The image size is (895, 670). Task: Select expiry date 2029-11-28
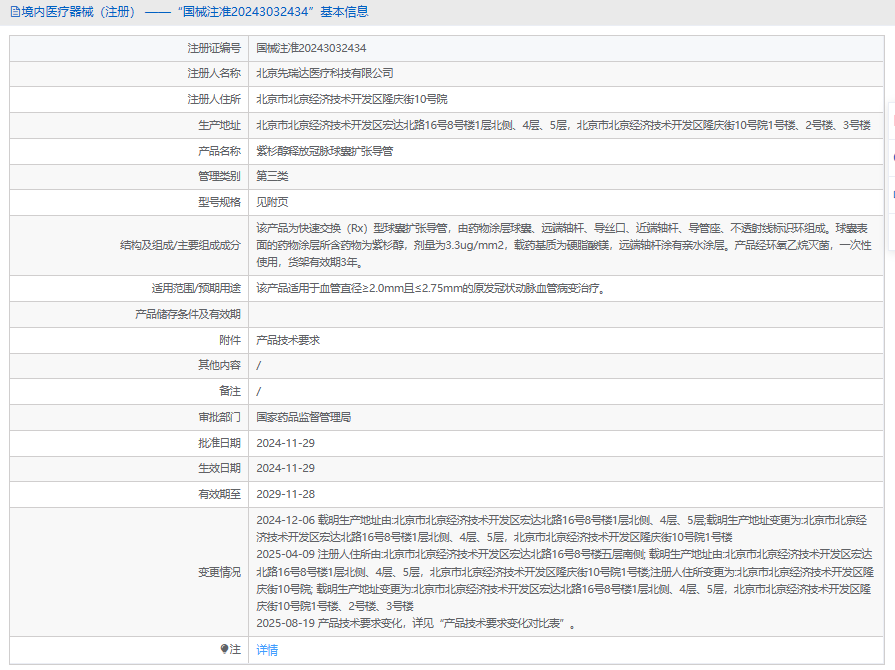point(285,494)
